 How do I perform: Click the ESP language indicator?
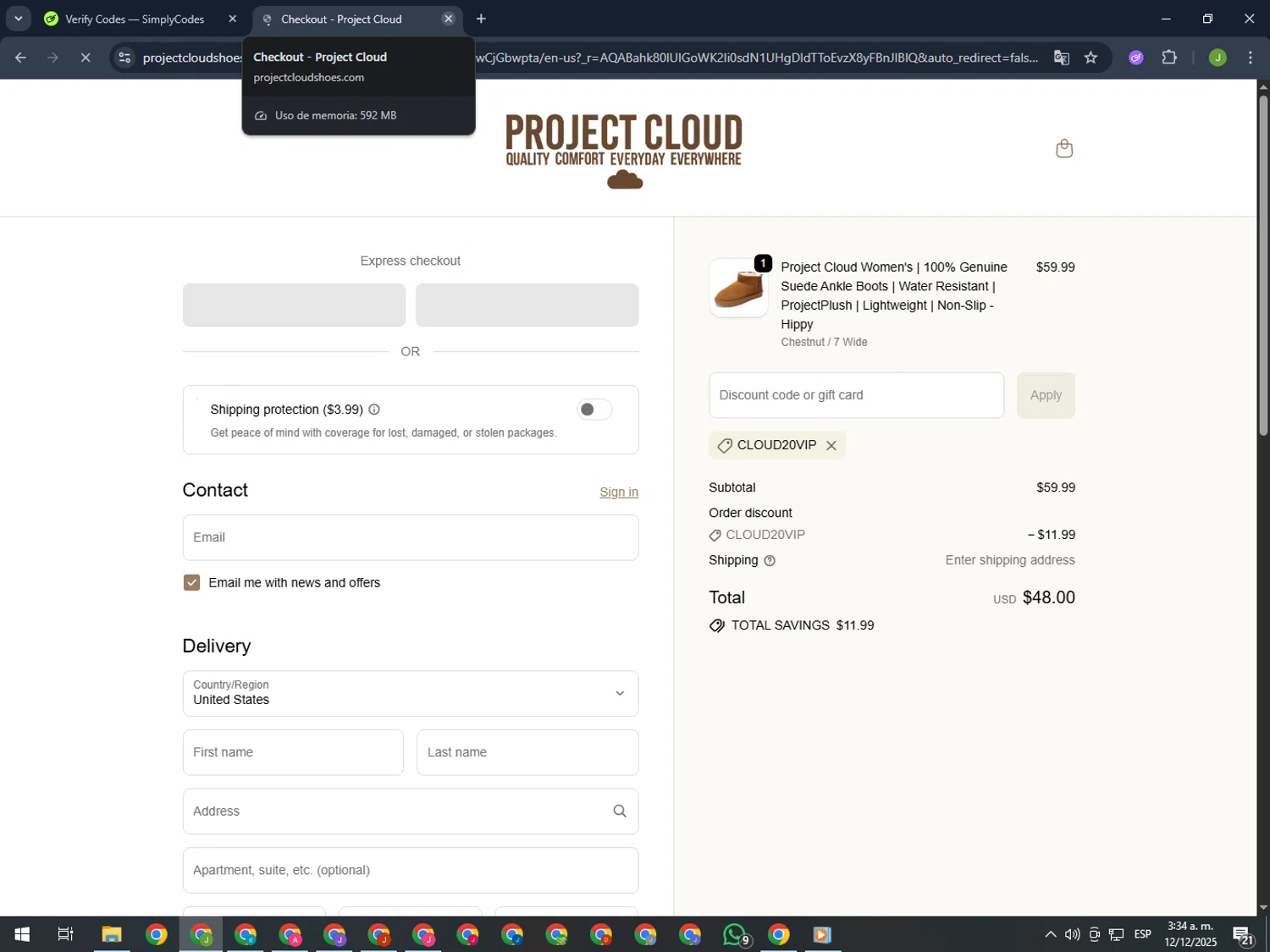point(1142,934)
